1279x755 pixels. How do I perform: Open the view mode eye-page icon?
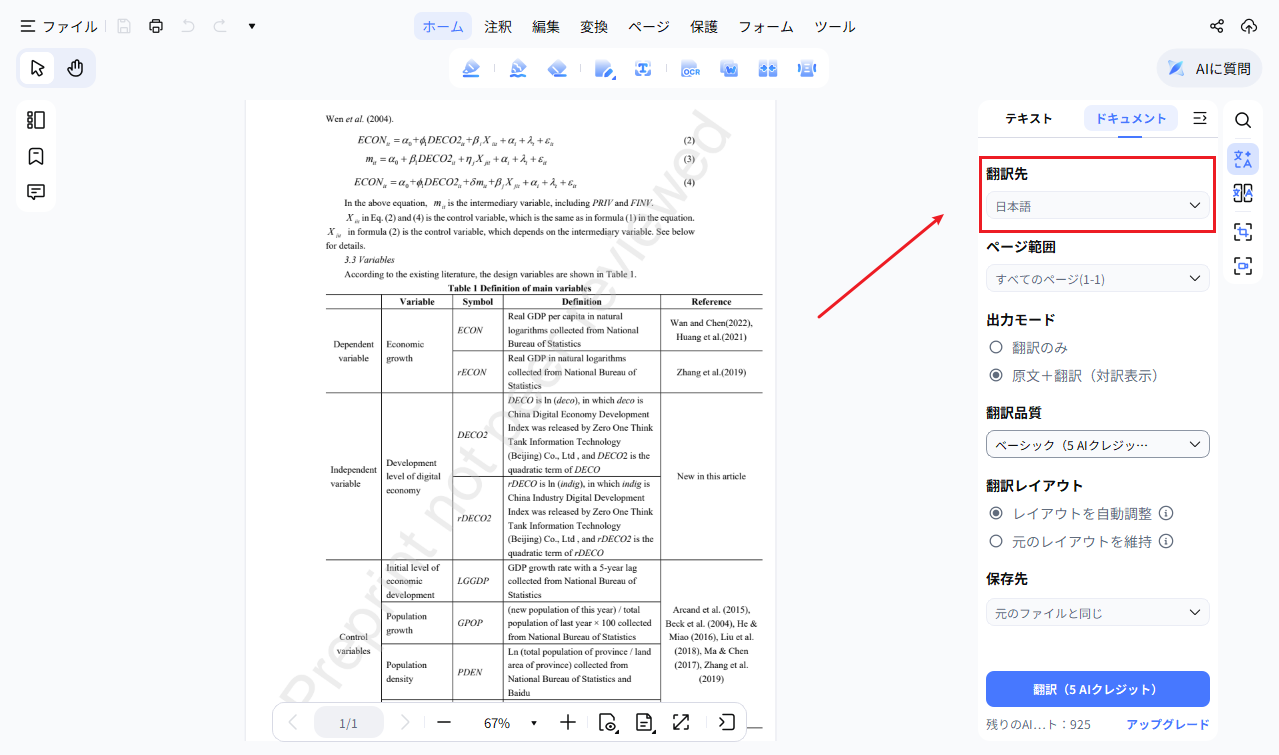point(607,723)
